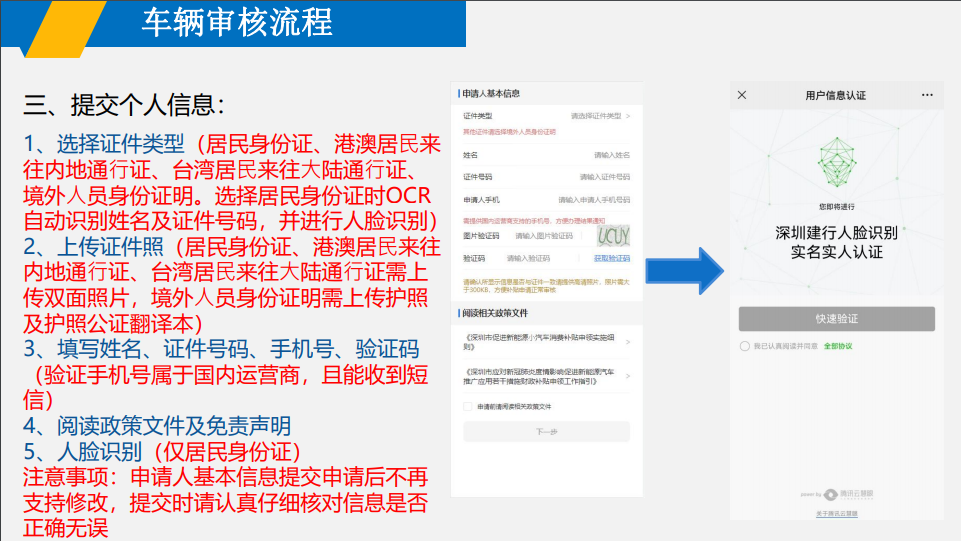Close the 用户信息认证 page with the X icon

pyautogui.click(x=742, y=95)
